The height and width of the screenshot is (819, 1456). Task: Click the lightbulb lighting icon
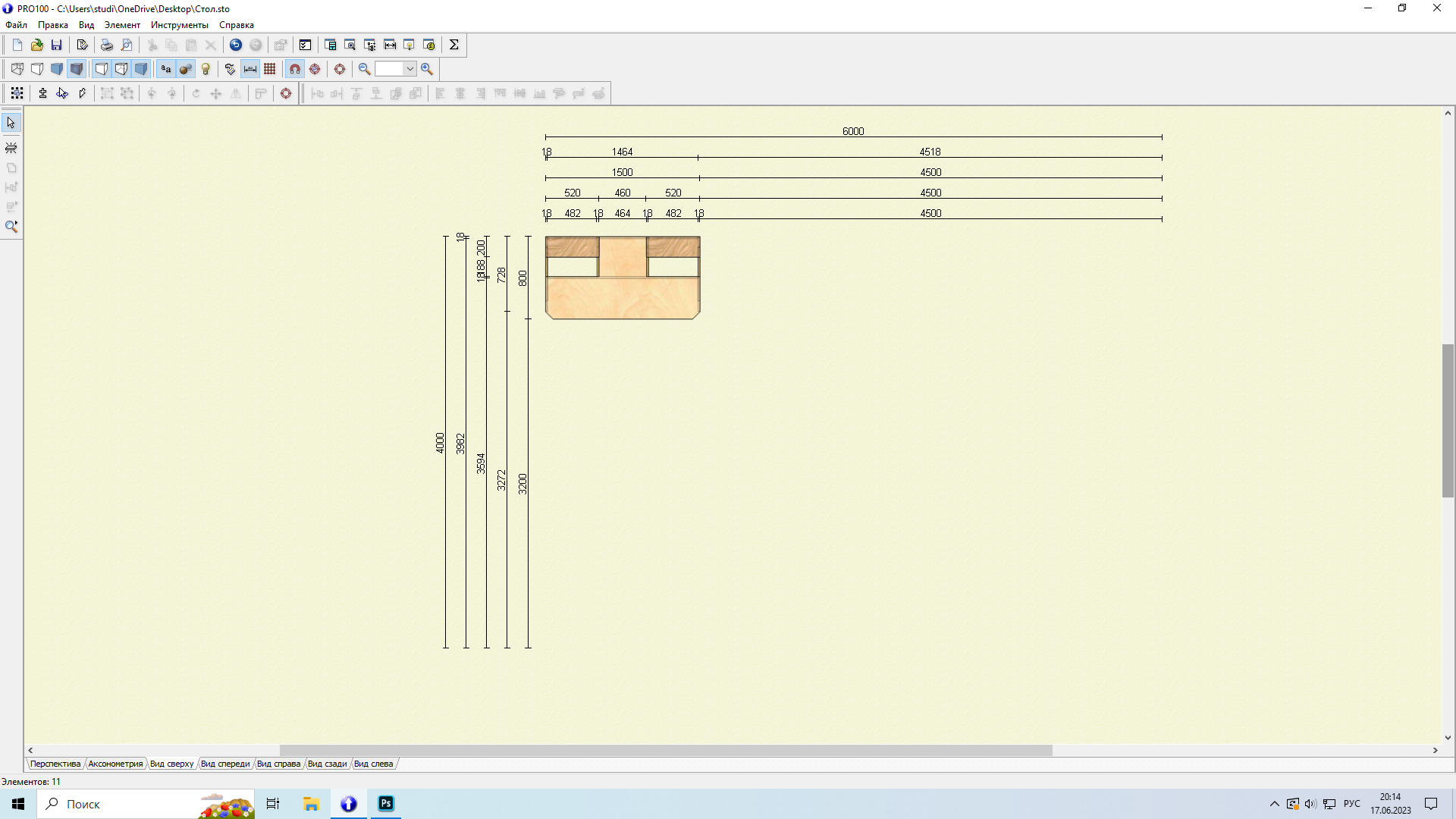206,69
